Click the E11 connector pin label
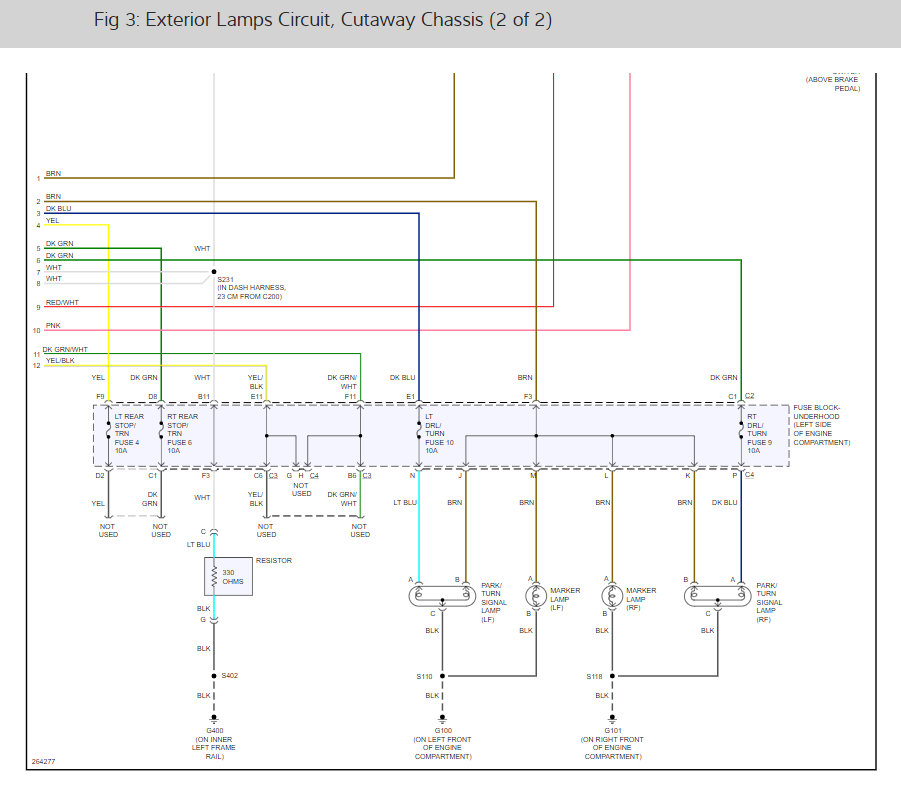Viewport: 901px width, 787px height. (x=256, y=396)
